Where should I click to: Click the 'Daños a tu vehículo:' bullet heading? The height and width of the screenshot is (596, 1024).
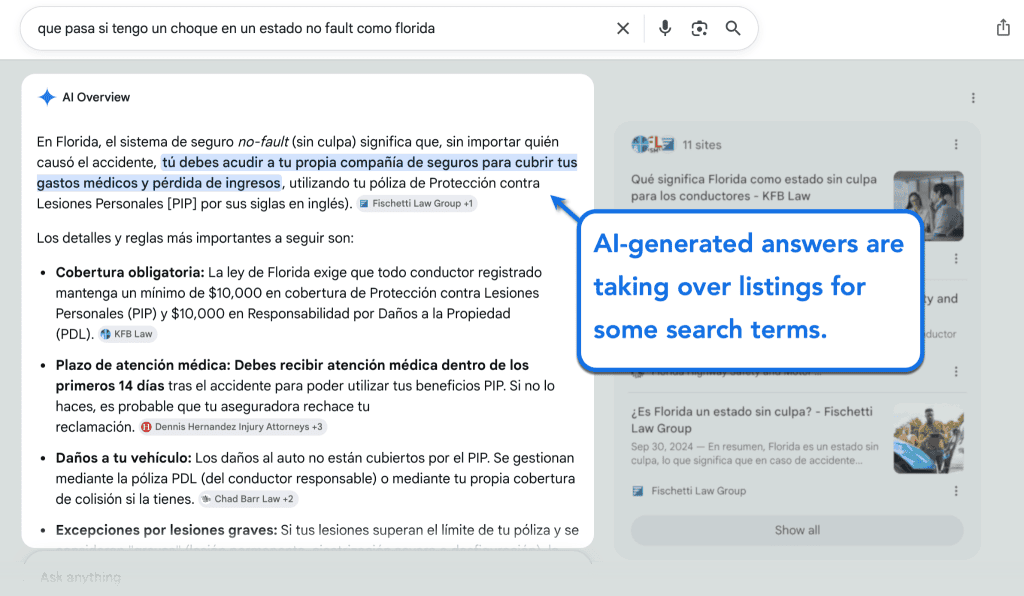[123, 458]
